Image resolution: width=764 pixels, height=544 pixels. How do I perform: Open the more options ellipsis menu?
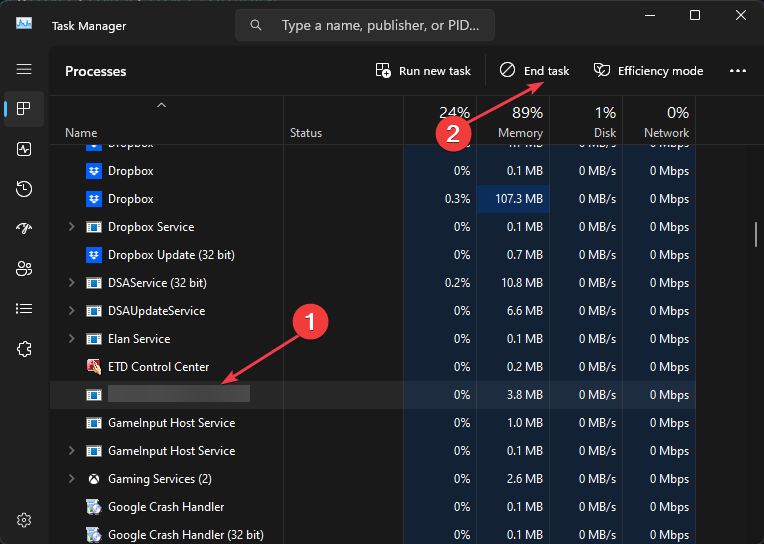[738, 71]
